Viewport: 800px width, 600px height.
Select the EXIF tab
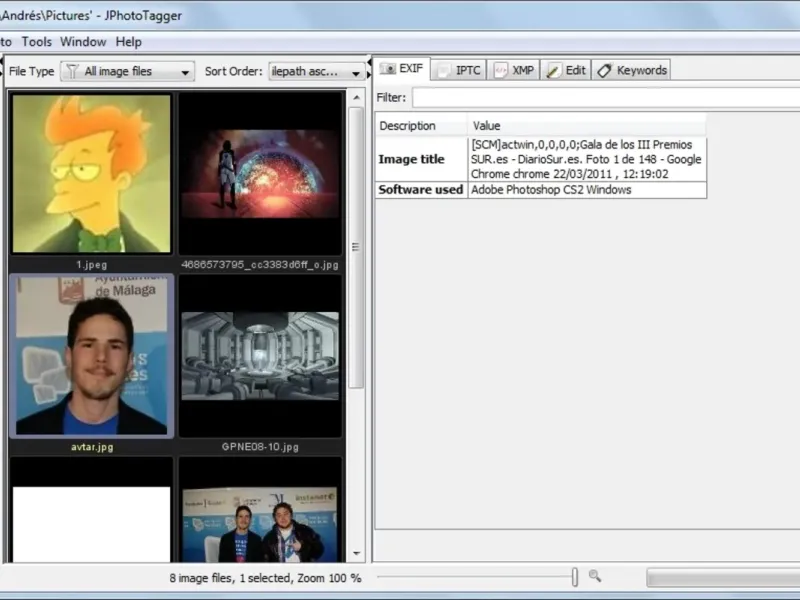click(402, 69)
